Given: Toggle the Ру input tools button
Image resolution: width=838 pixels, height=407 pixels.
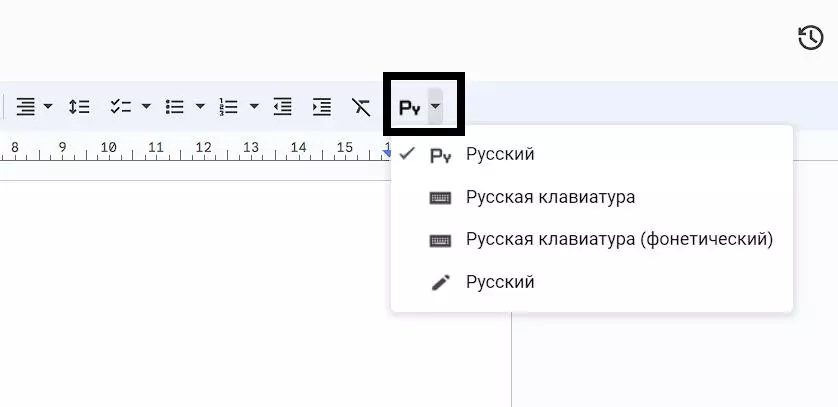Looking at the screenshot, I should 410,107.
